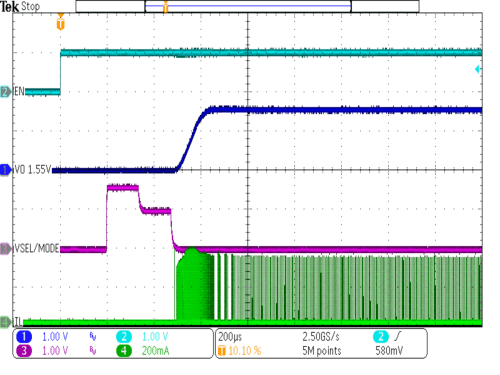The height and width of the screenshot is (375, 500).
Task: Click the channel 3 bandwidth limit icon
Action: pyautogui.click(x=93, y=351)
